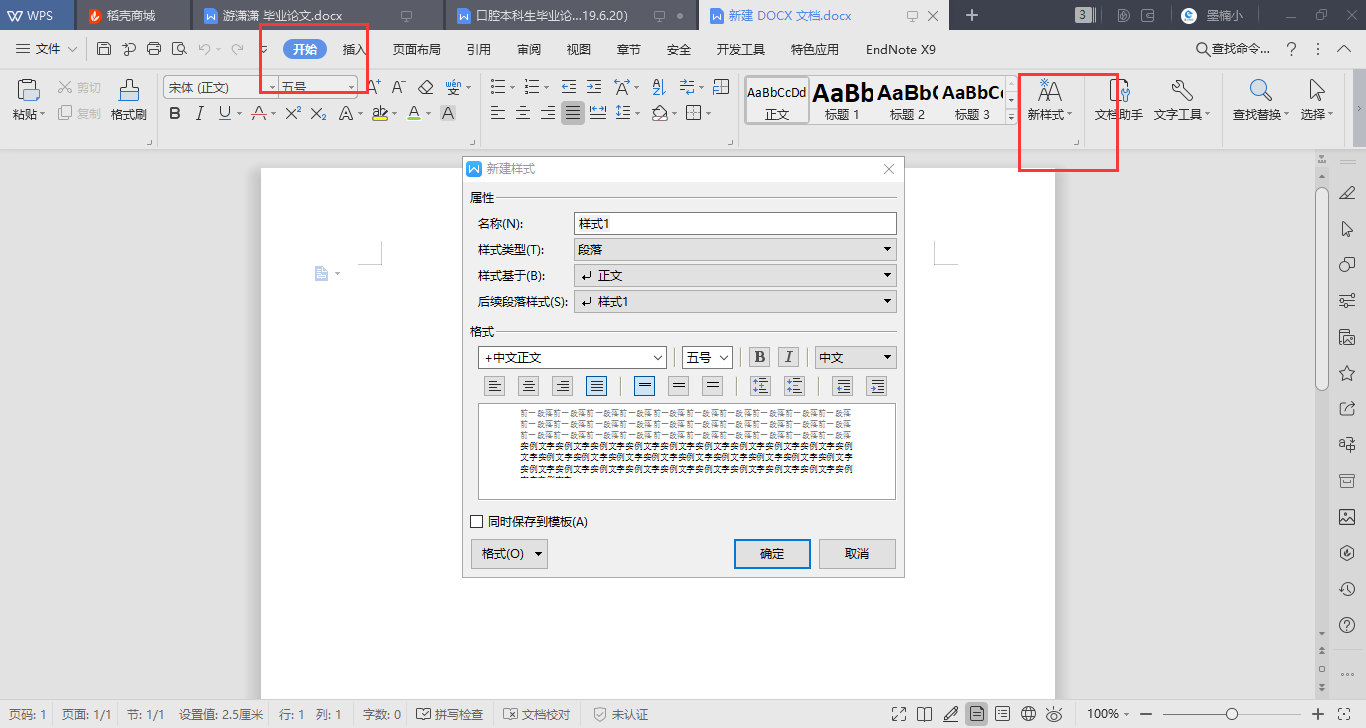Click the Strikethrough icon in the ribbon

click(x=260, y=114)
